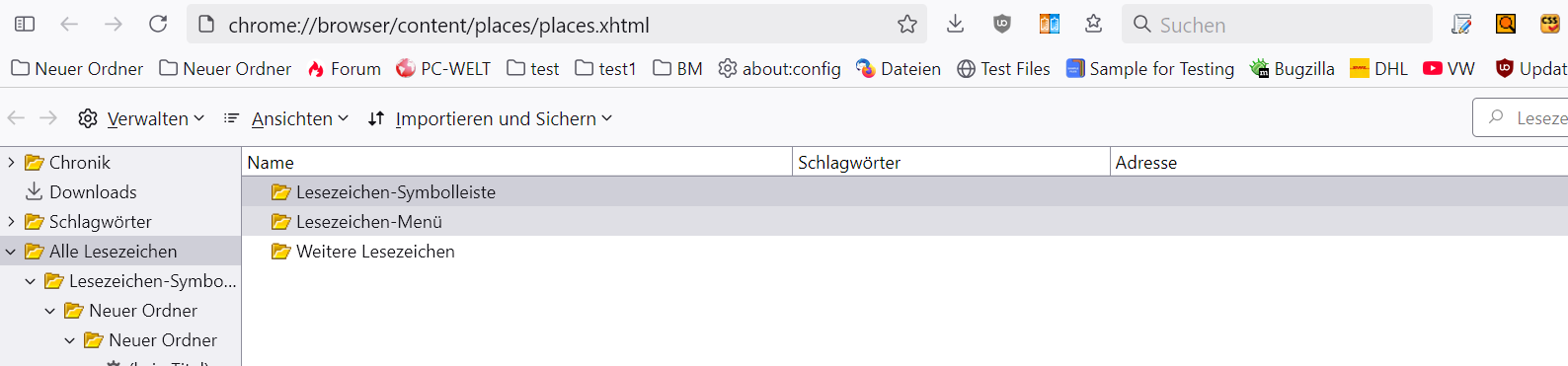Expand the Chronik tree node
The height and width of the screenshot is (366, 1568).
[11, 162]
